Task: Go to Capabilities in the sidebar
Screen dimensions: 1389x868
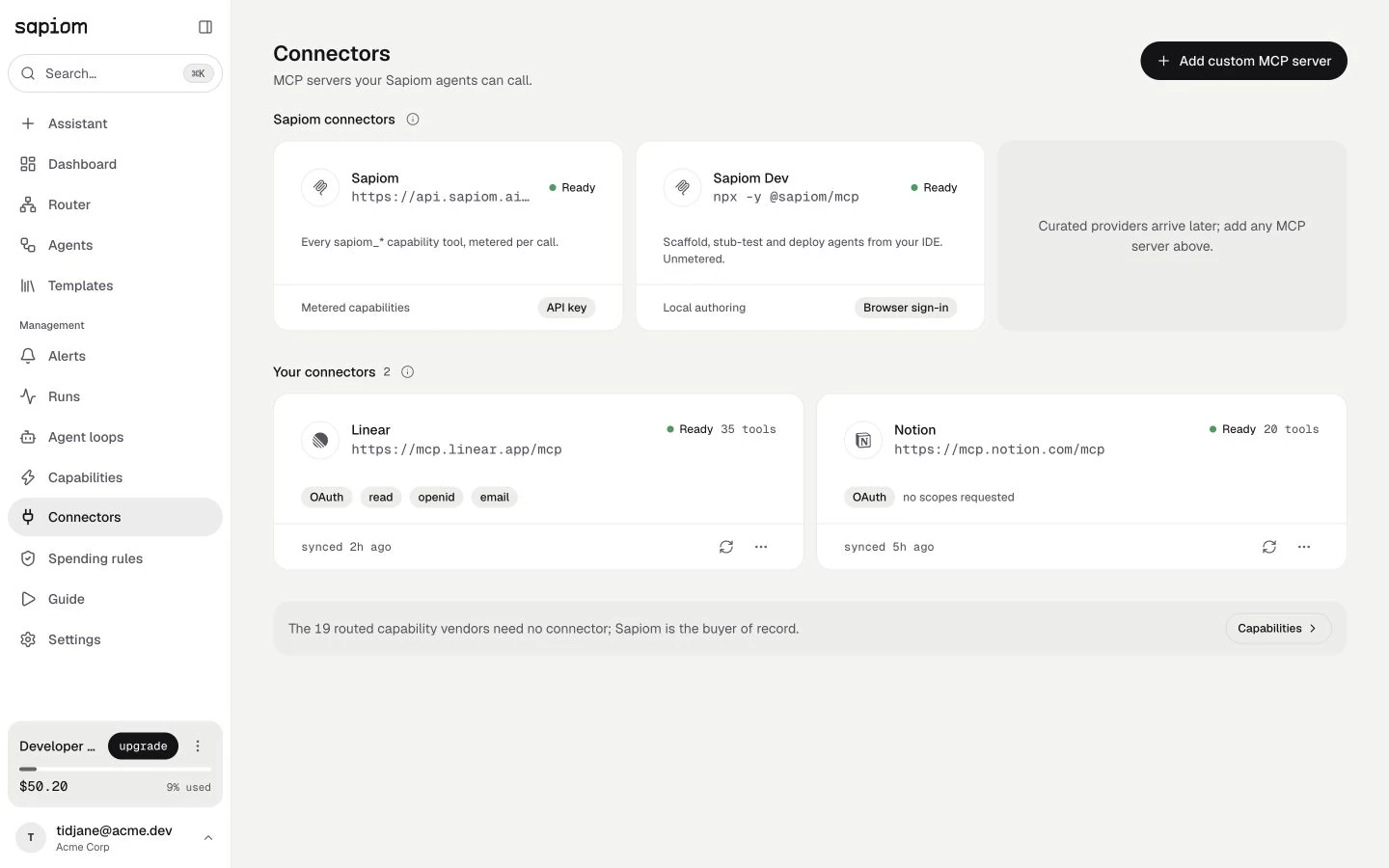Action: [x=115, y=477]
